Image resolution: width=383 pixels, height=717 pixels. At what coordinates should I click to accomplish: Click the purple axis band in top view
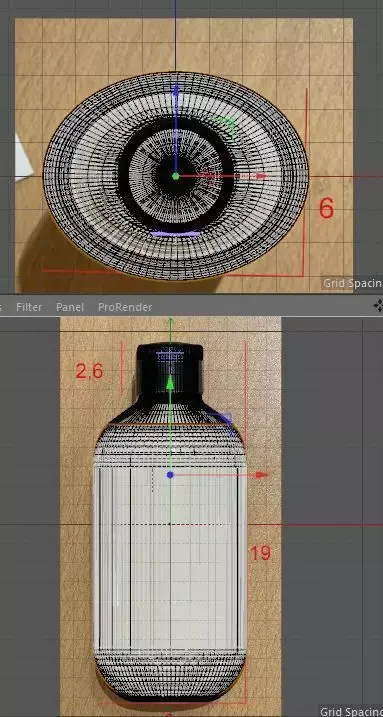pyautogui.click(x=176, y=234)
